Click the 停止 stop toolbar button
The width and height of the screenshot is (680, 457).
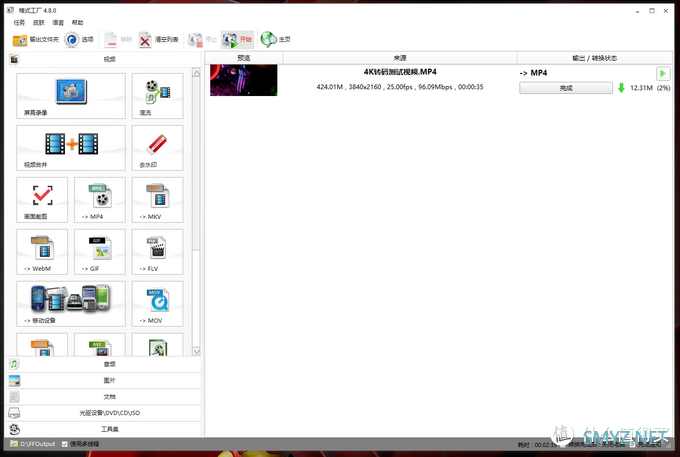coord(203,40)
